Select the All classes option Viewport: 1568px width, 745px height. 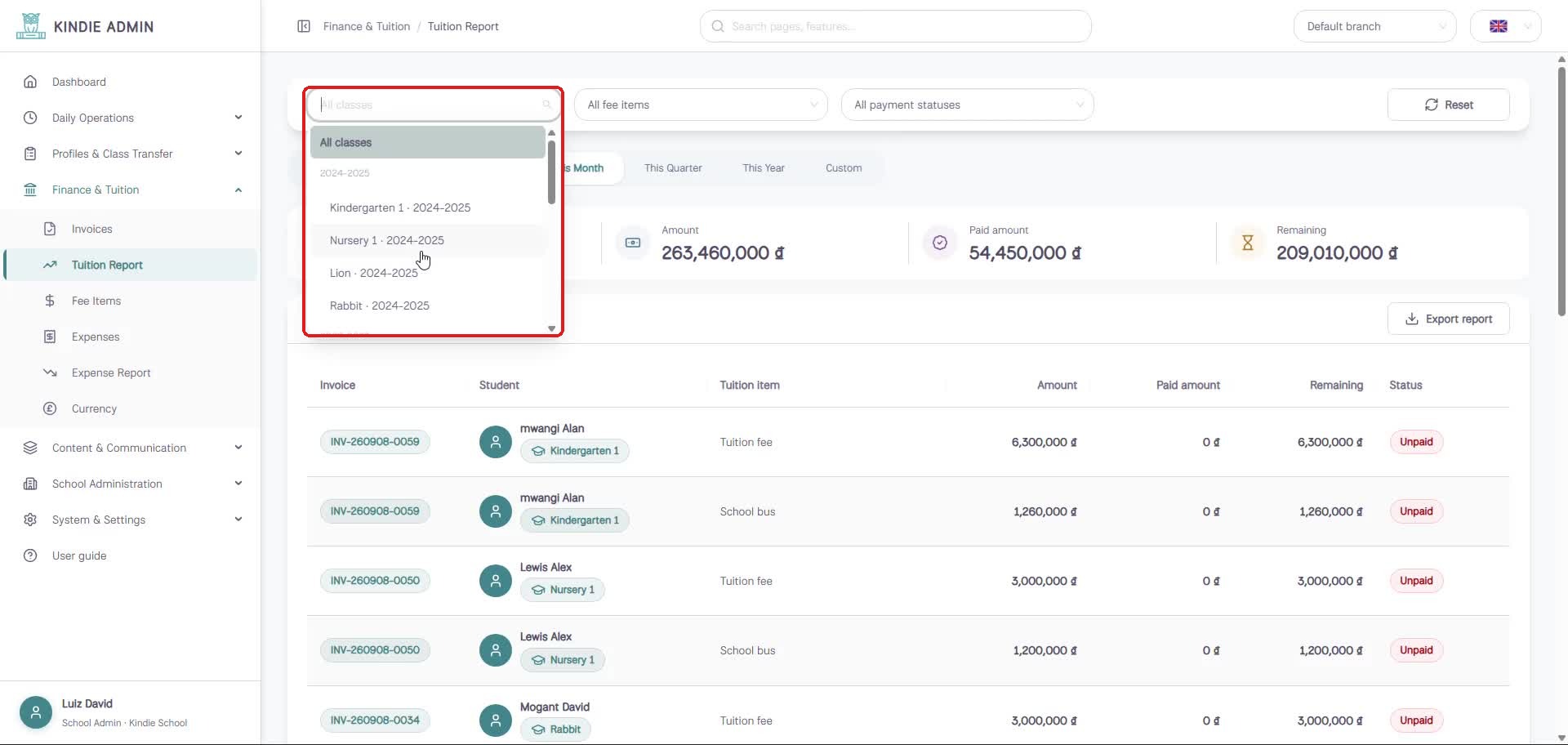427,142
